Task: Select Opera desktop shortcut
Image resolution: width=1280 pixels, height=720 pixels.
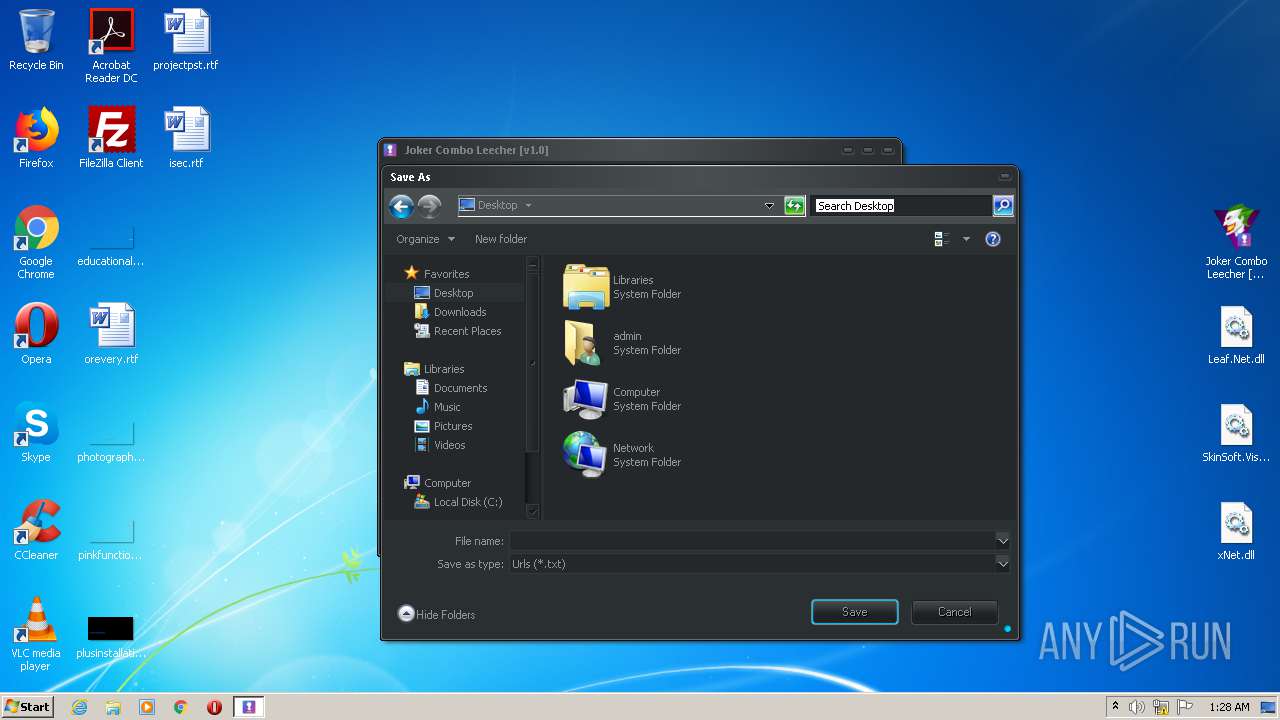Action: pos(36,334)
